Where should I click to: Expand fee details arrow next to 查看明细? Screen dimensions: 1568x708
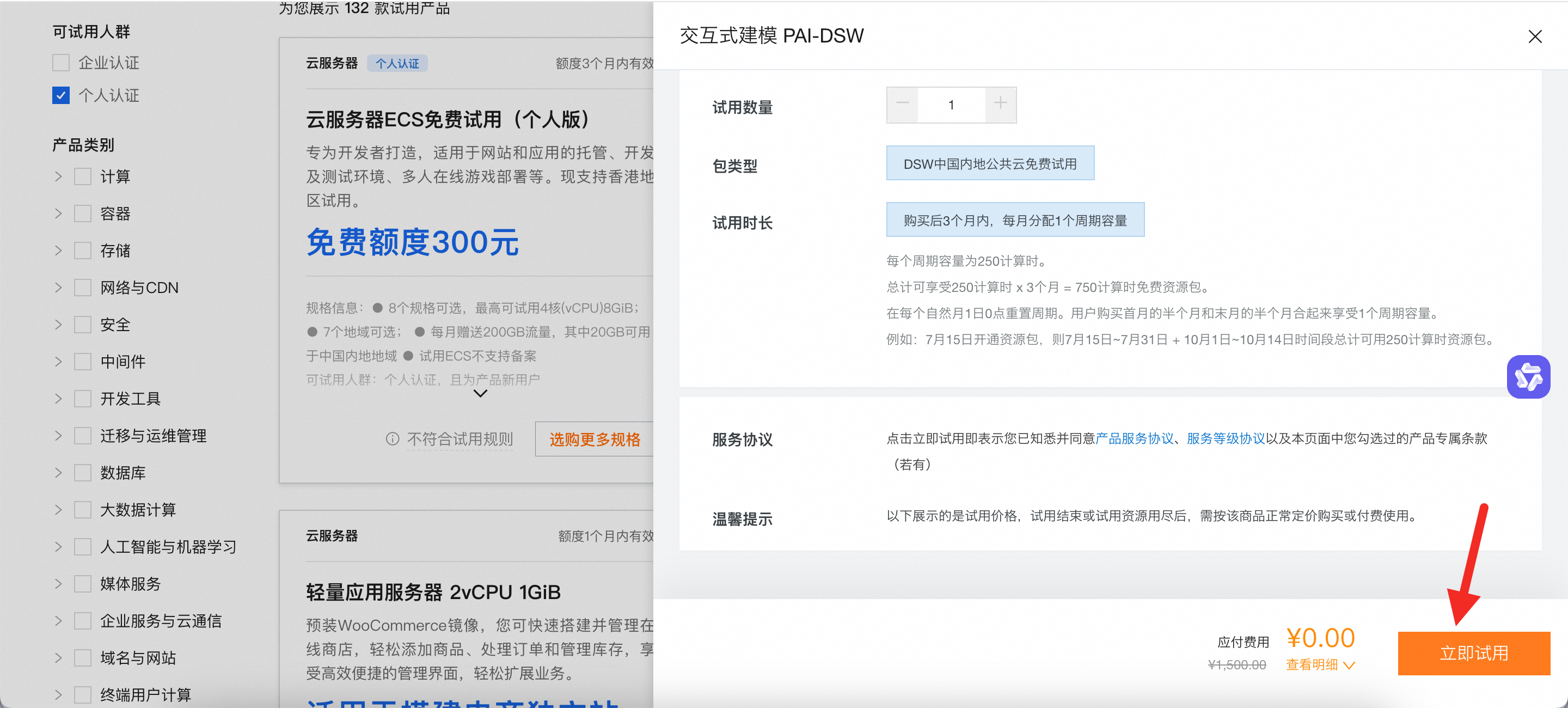coord(1349,665)
